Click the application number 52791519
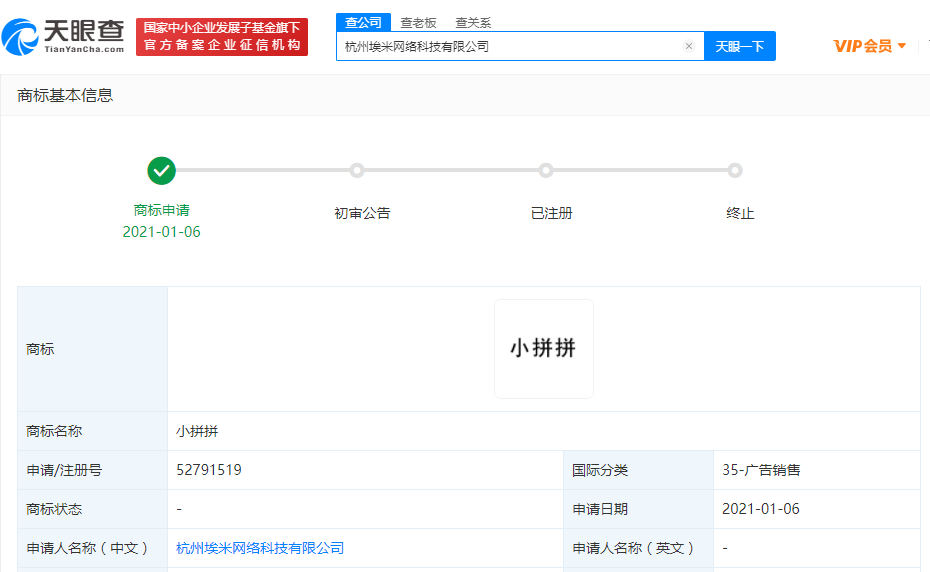Viewport: 930px width, 572px height. point(209,470)
